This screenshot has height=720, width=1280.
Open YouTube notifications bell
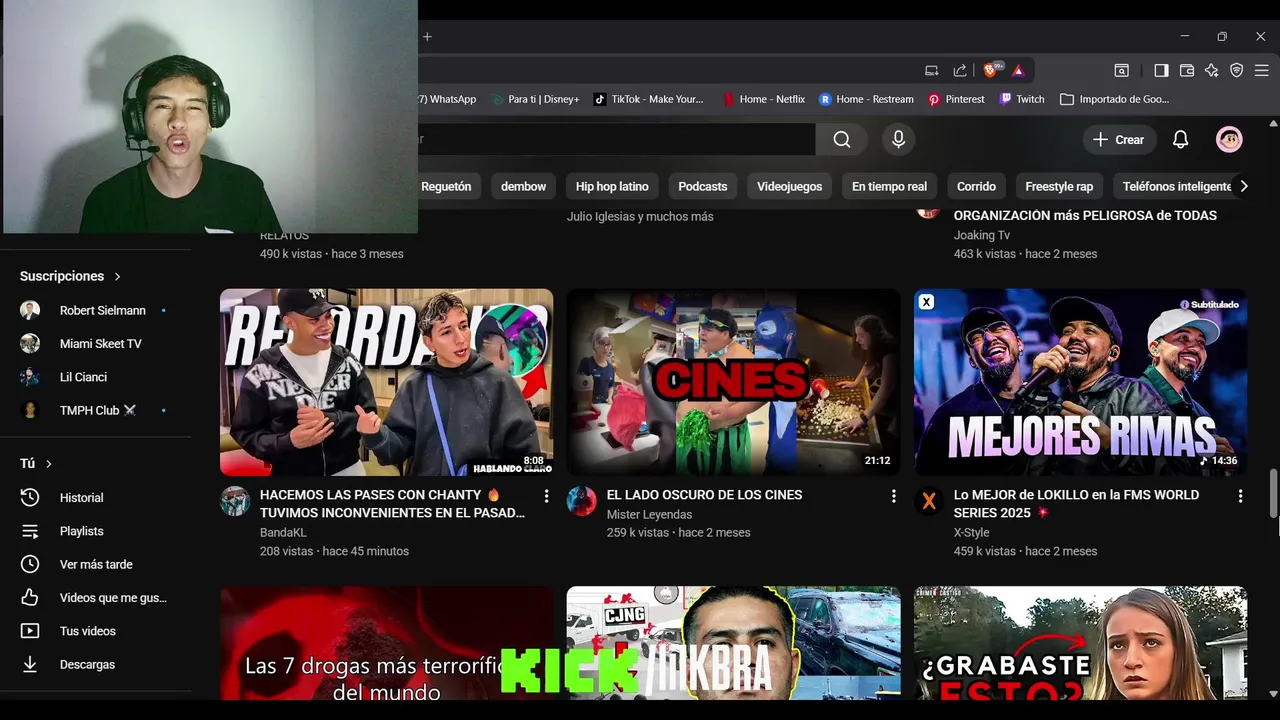point(1181,140)
